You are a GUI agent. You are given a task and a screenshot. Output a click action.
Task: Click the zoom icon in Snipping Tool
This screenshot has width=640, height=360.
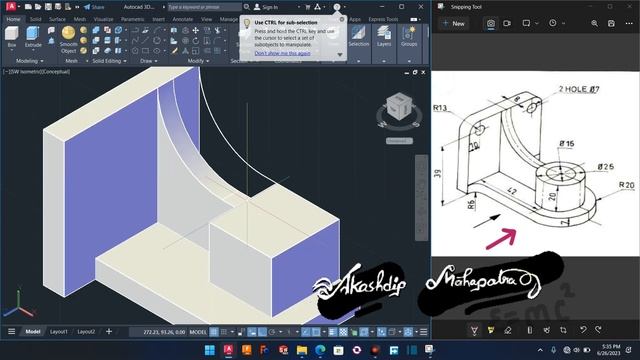click(x=594, y=23)
